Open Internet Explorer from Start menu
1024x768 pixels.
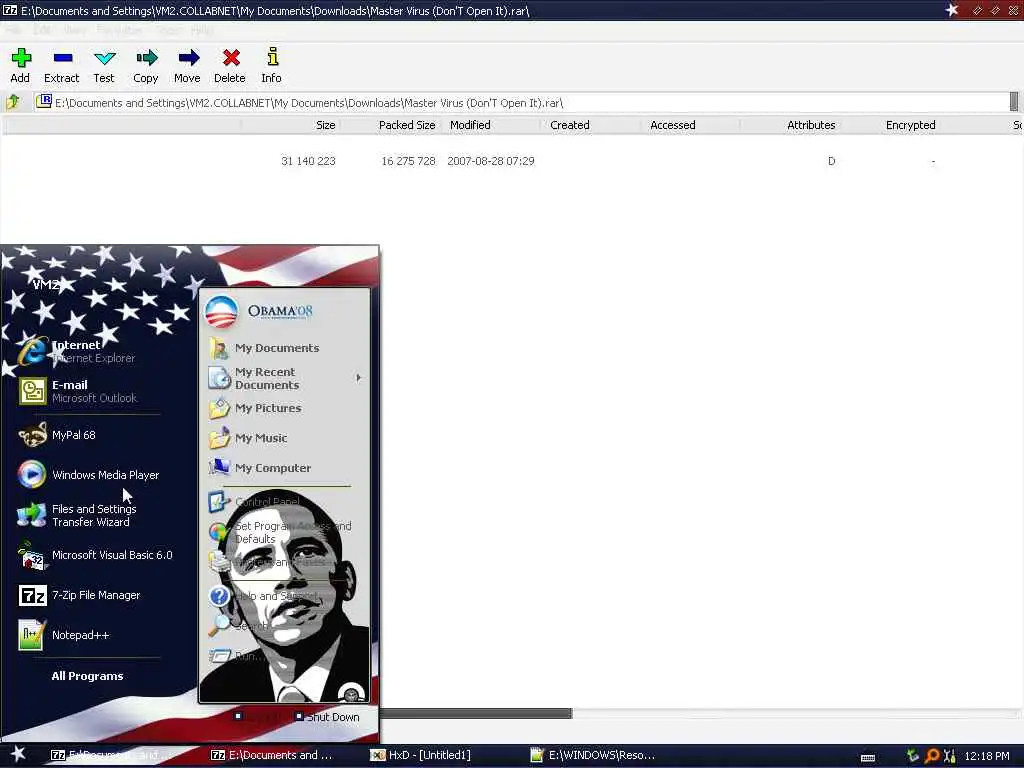tap(91, 351)
